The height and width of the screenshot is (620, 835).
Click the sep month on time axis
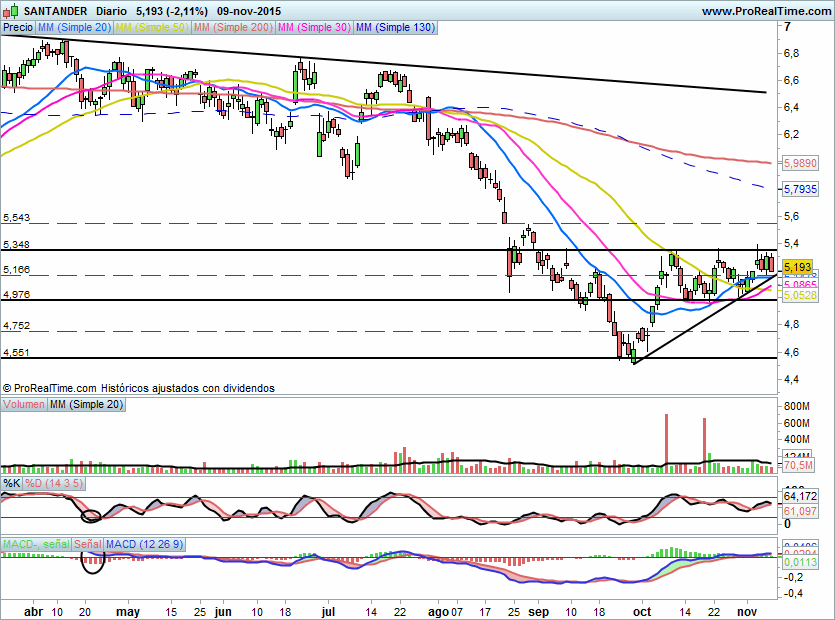coord(538,611)
